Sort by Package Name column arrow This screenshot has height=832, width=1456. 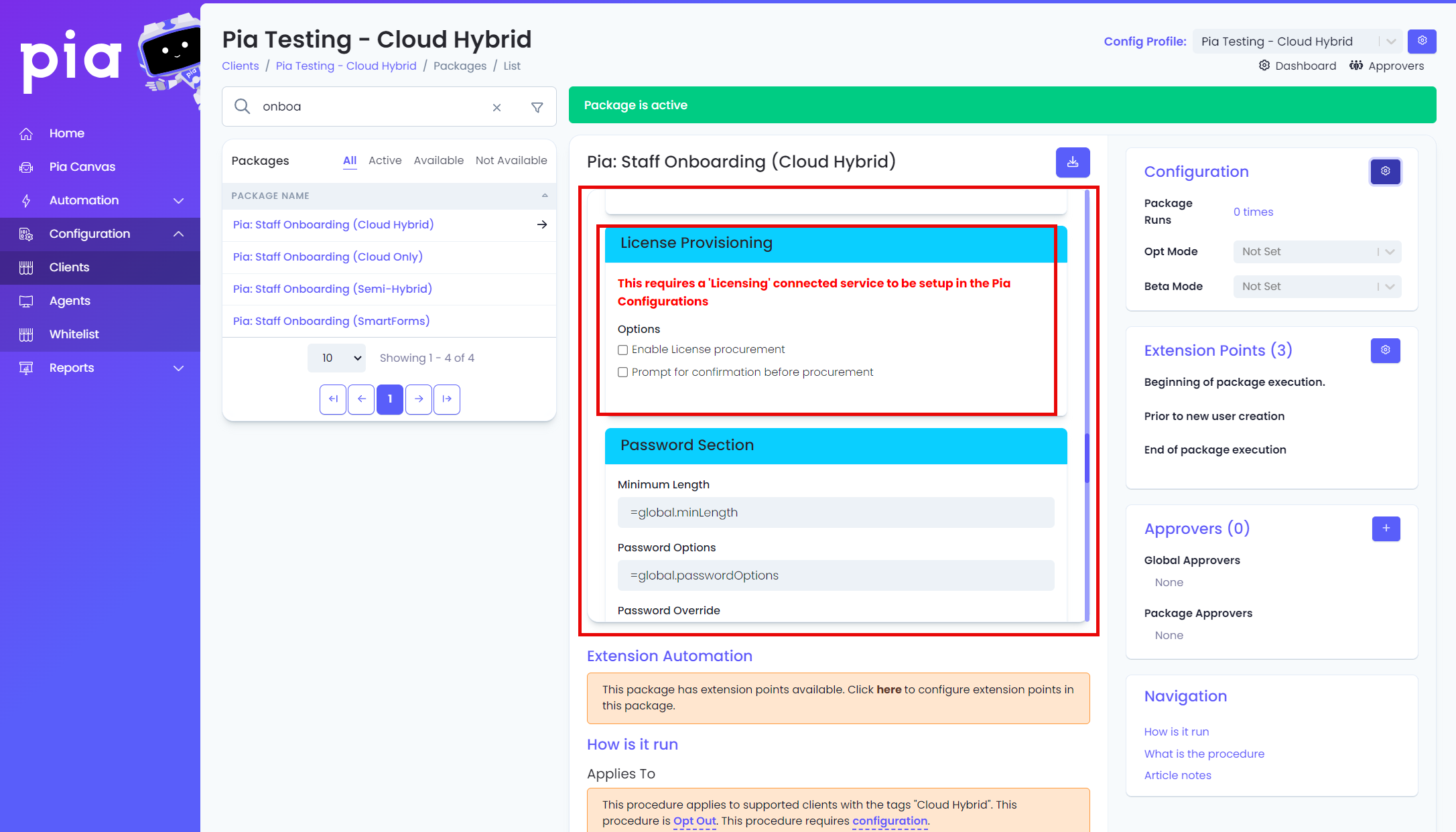(x=545, y=196)
